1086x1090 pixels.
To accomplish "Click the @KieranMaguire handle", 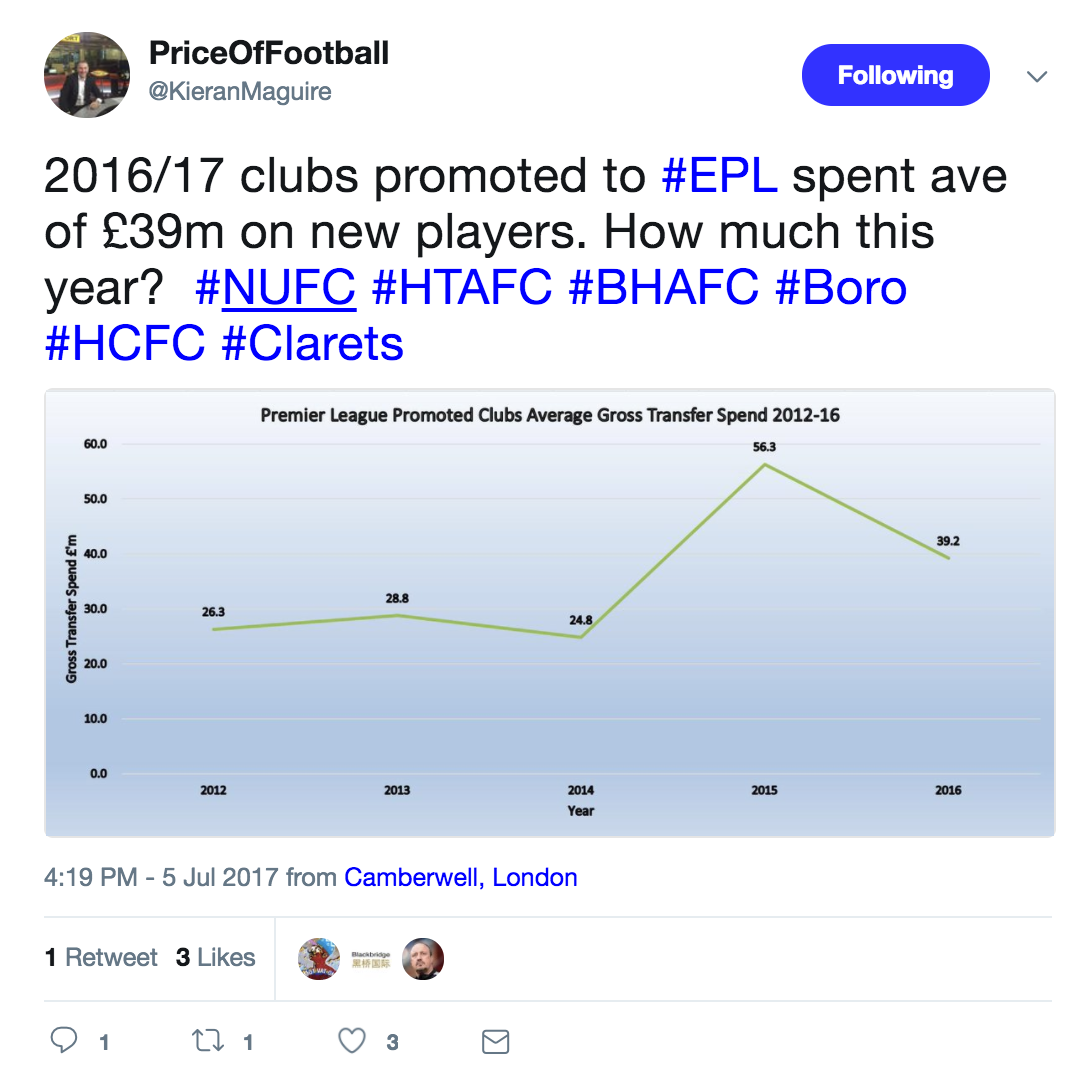I will click(x=240, y=91).
